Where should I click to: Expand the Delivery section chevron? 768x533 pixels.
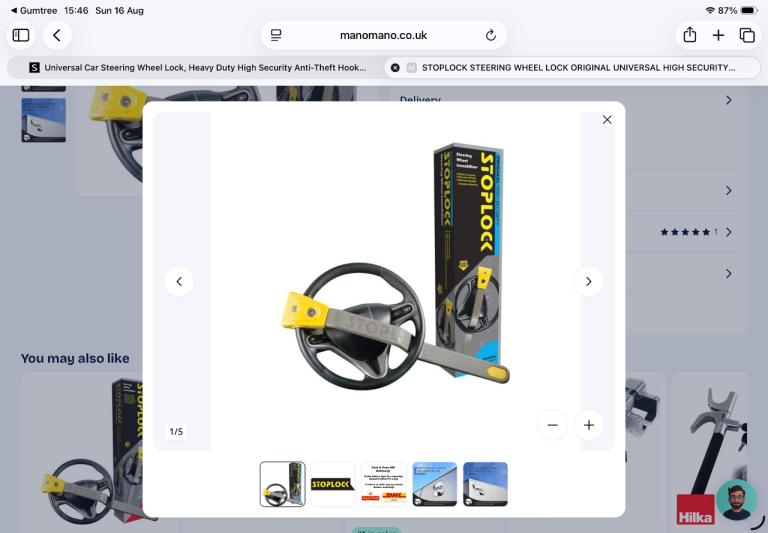tap(729, 100)
